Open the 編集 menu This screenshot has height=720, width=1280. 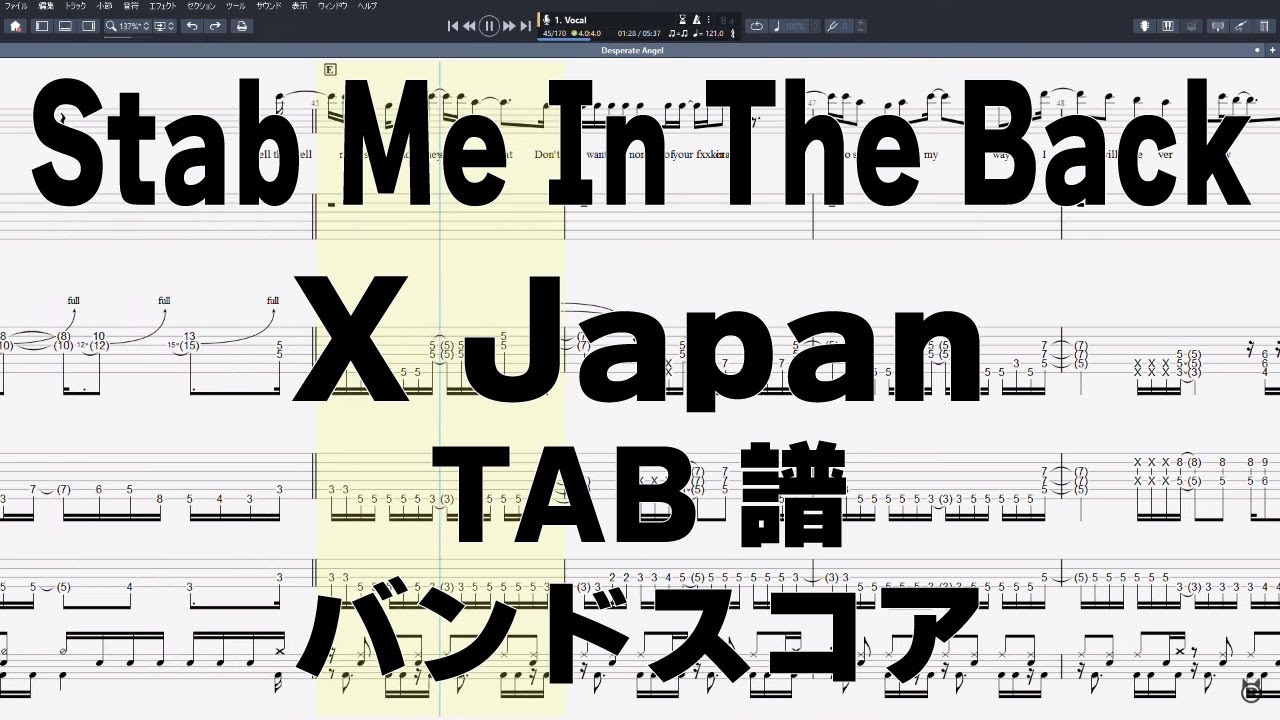pyautogui.click(x=46, y=6)
